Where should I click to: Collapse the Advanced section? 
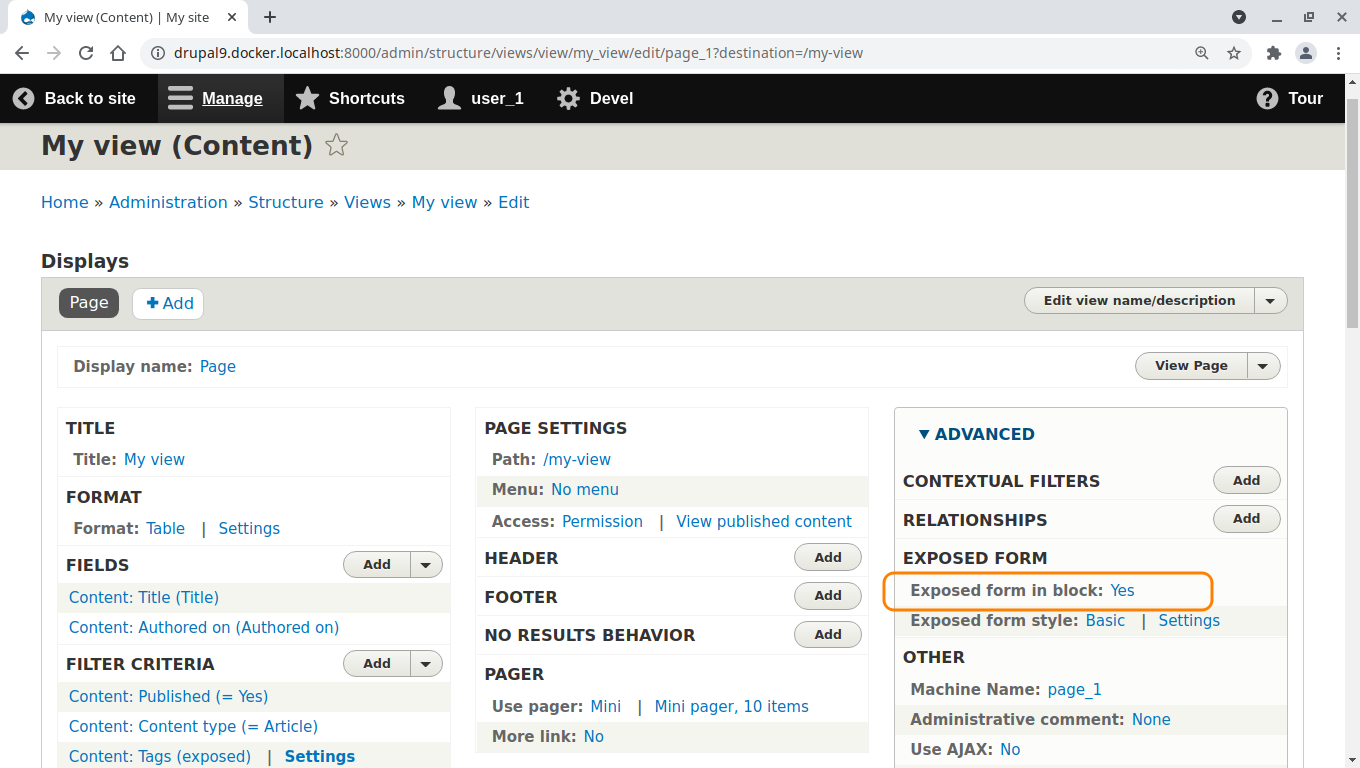[978, 434]
